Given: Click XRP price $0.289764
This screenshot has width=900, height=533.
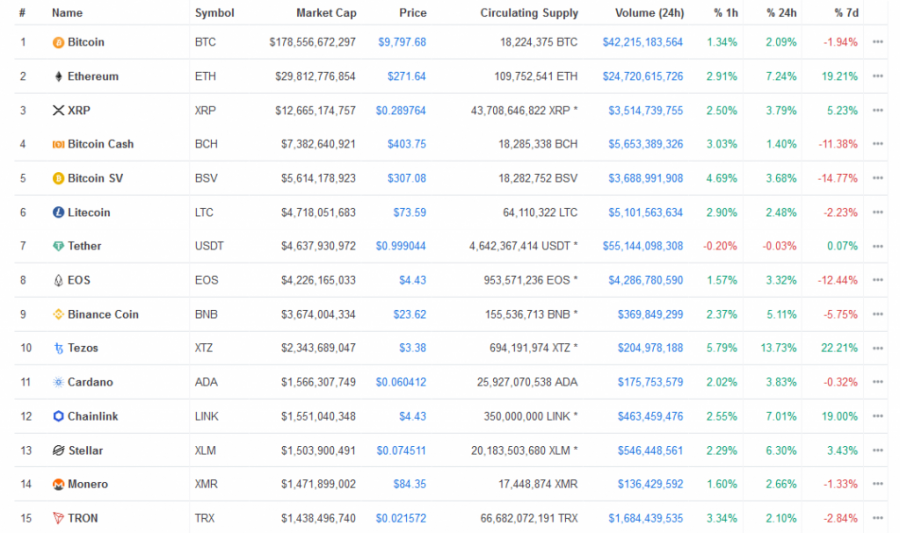Looking at the screenshot, I should (401, 110).
